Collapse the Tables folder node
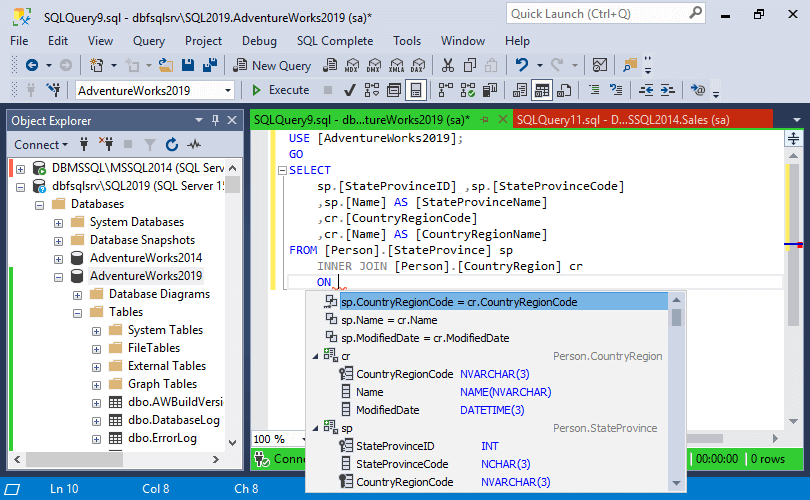This screenshot has height=500, width=810. click(77, 313)
